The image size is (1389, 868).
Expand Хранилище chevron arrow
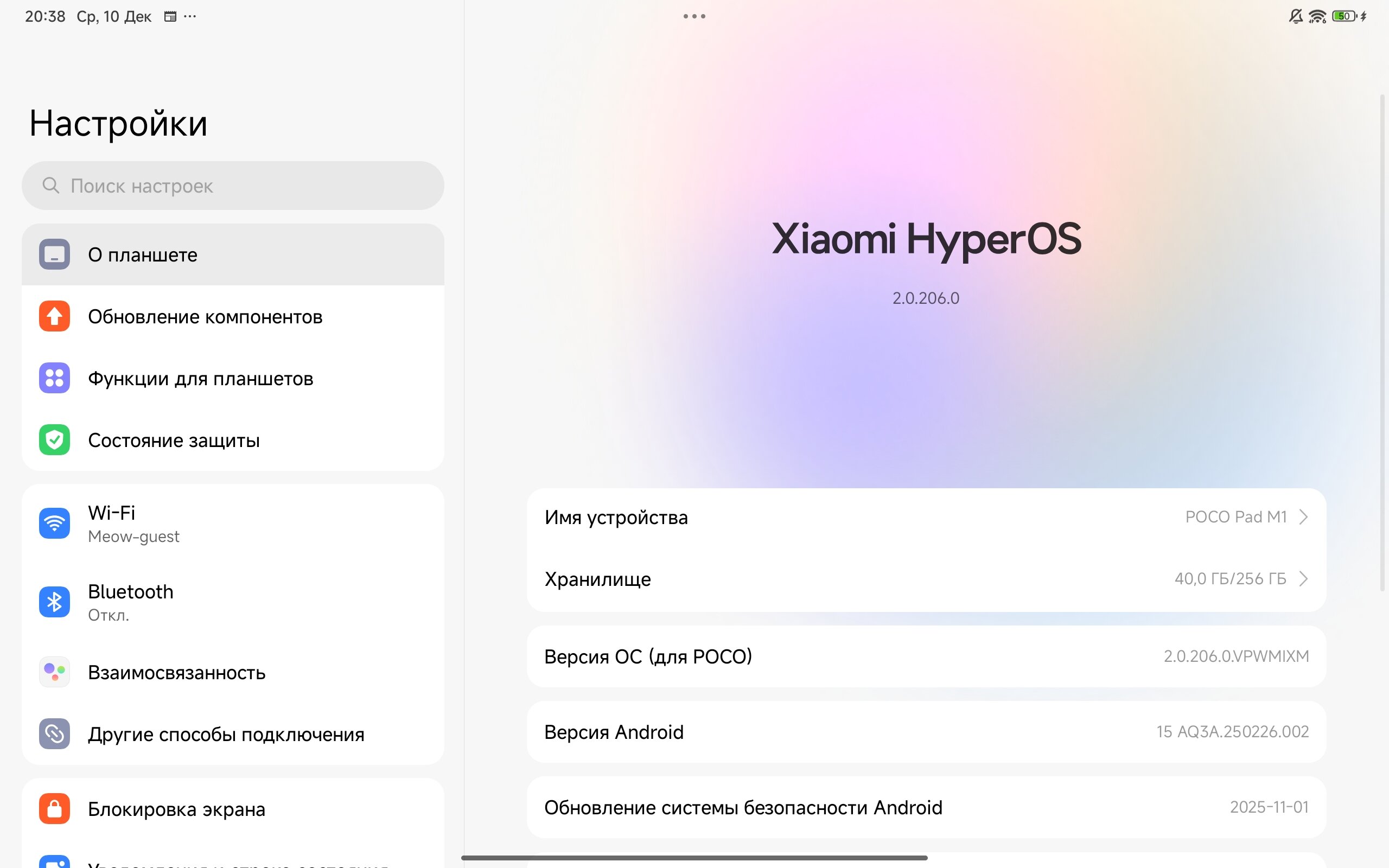1303,579
